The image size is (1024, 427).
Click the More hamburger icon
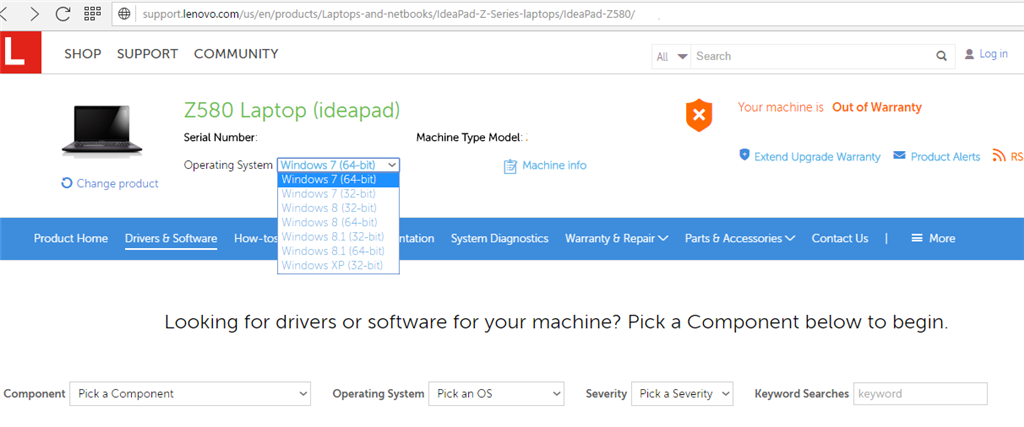(917, 238)
